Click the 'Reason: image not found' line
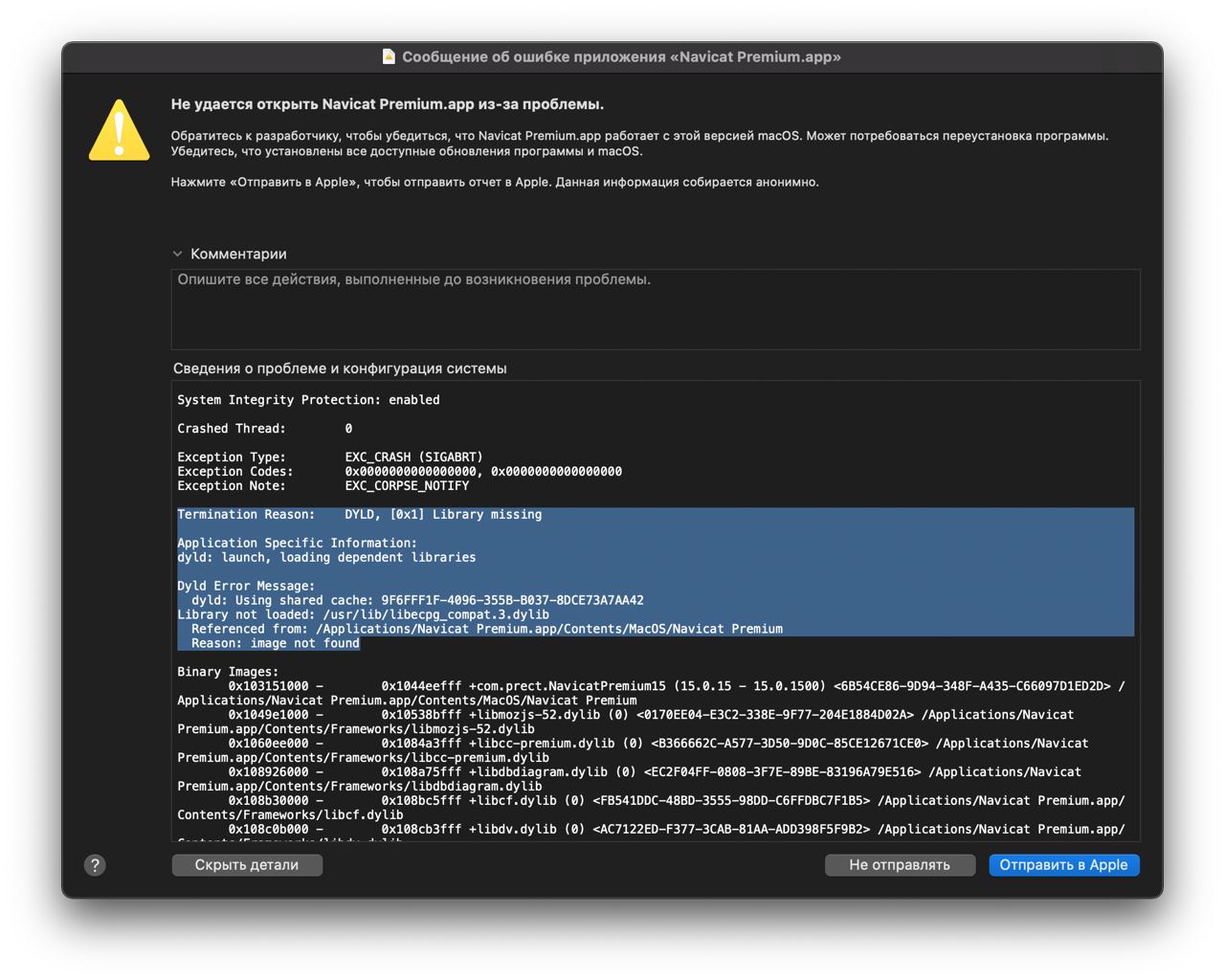 click(276, 643)
